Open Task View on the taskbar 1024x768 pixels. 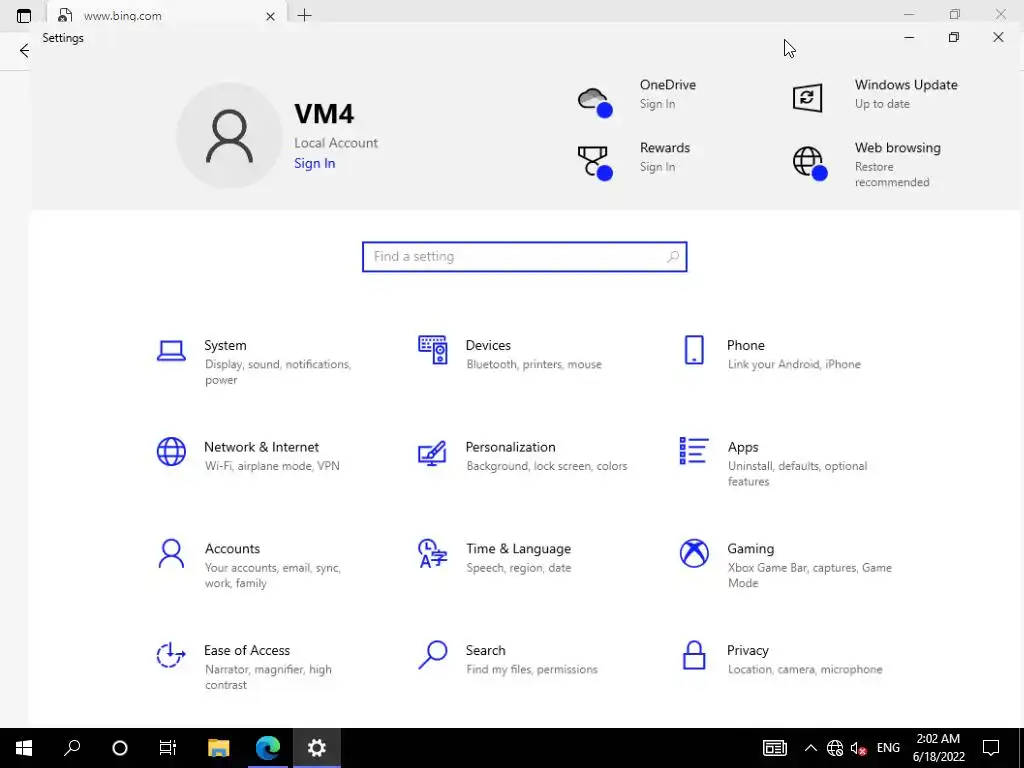click(168, 748)
